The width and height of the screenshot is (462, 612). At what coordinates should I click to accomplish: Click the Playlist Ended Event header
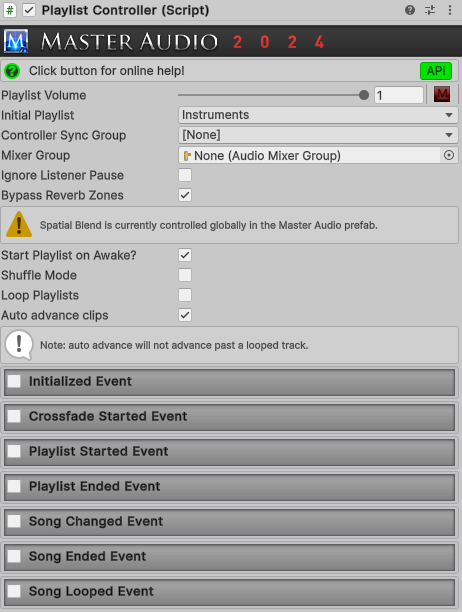pos(229,487)
